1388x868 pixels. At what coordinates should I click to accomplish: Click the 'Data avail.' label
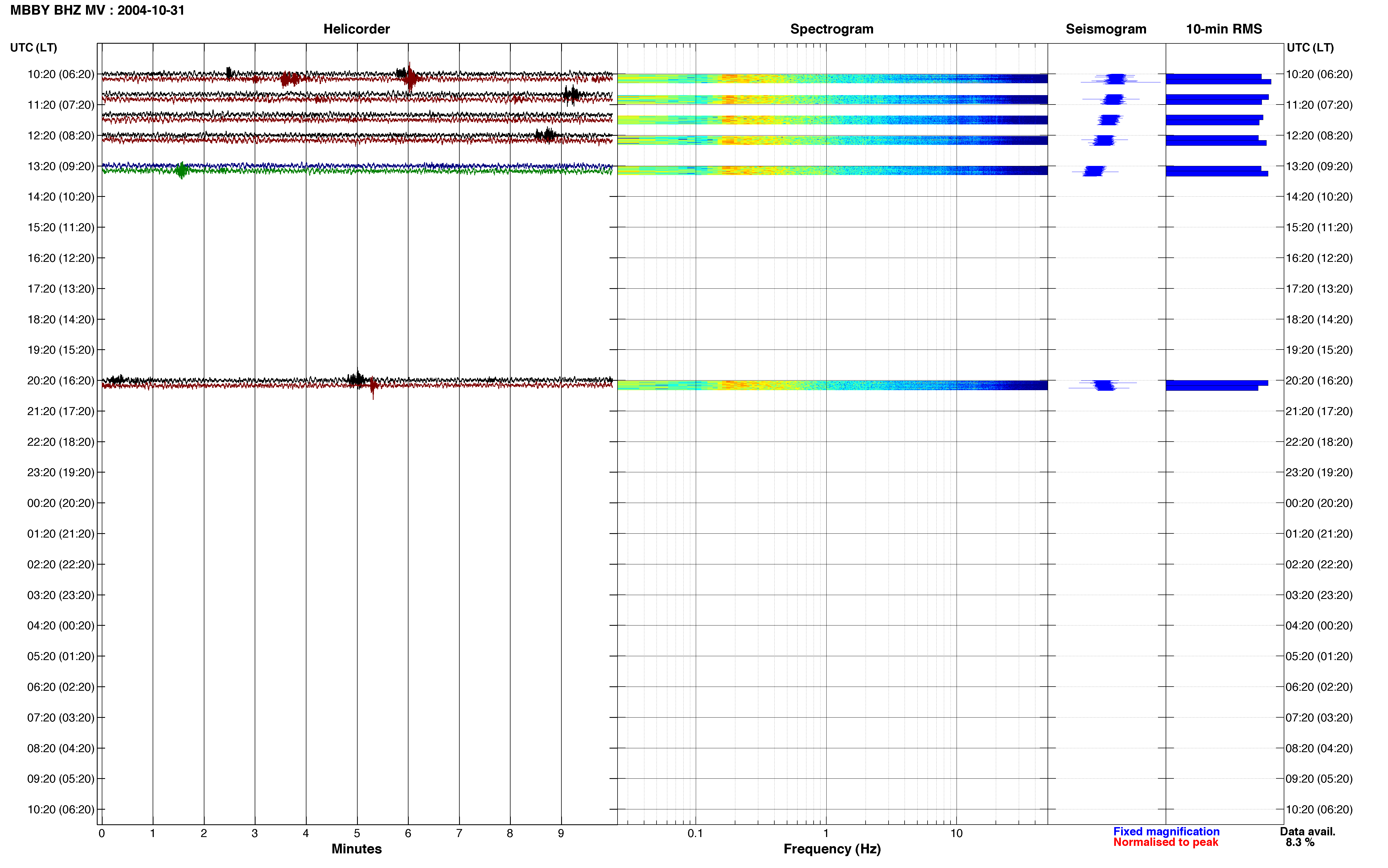point(1308,831)
